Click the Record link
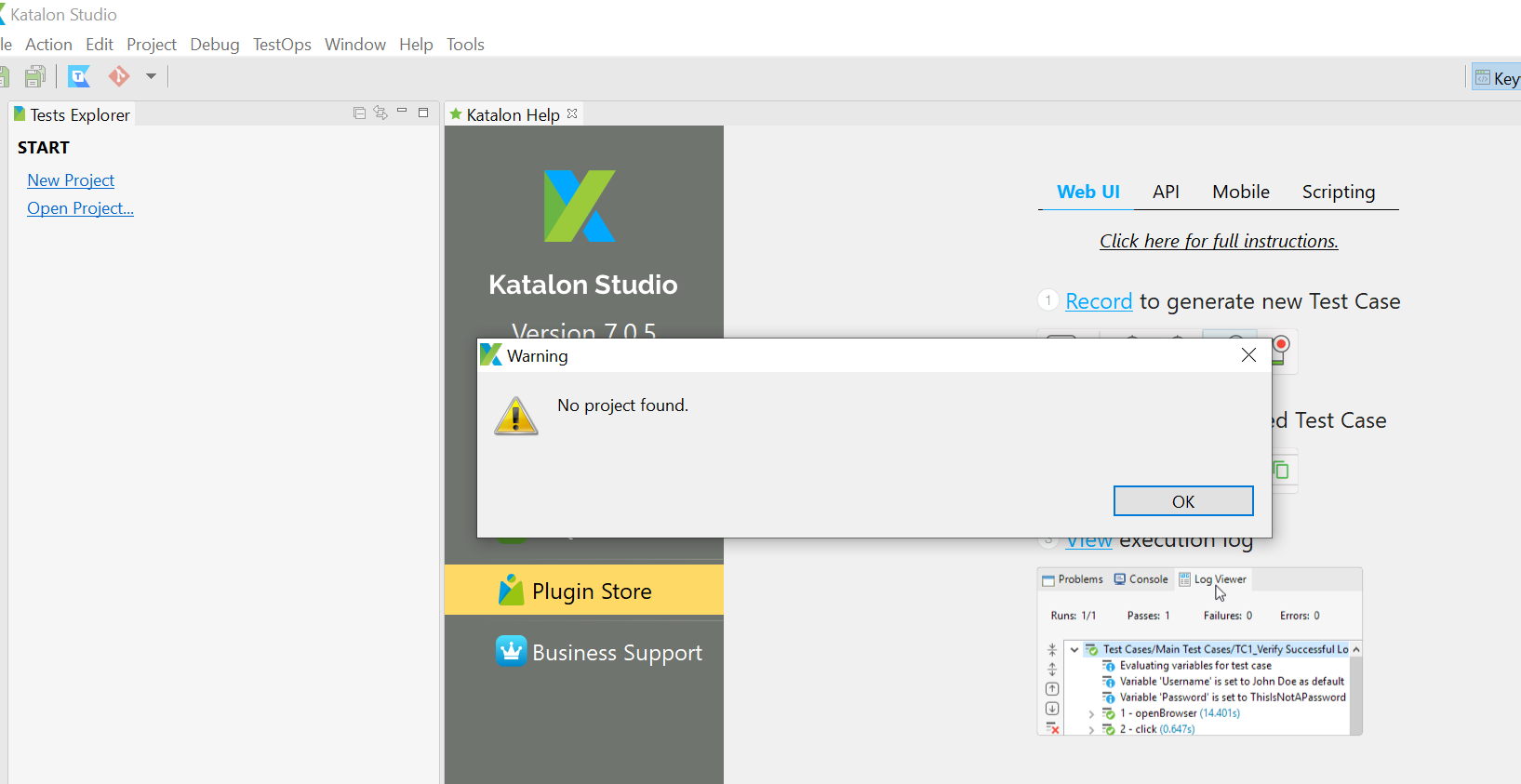Screen dimensions: 1521x784 coord(1099,301)
